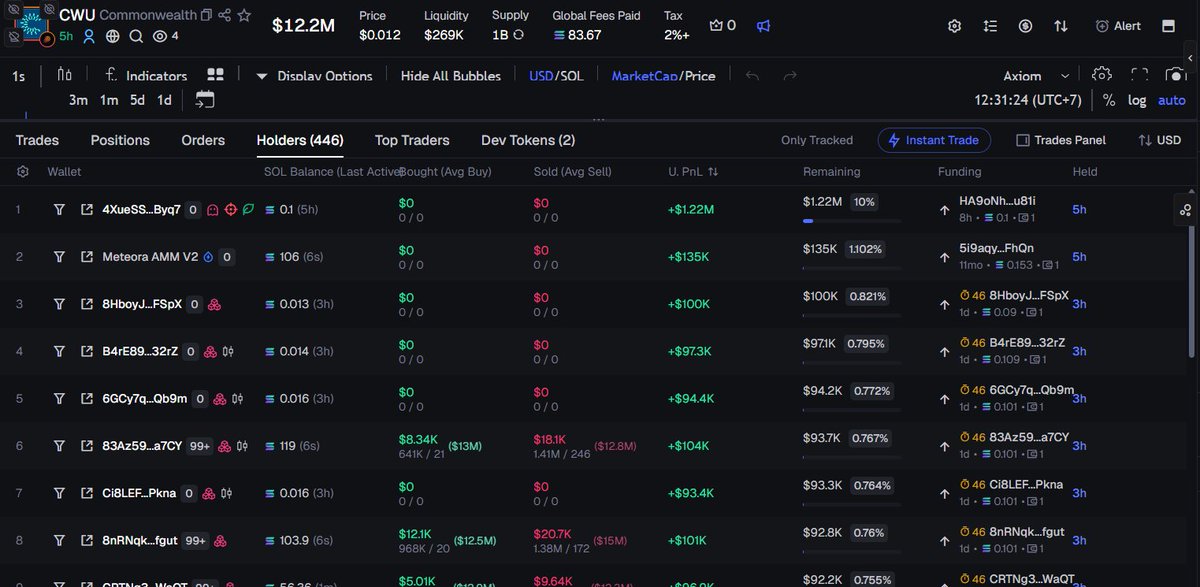
Task: Enter fullscreen chart mode
Action: (1139, 75)
